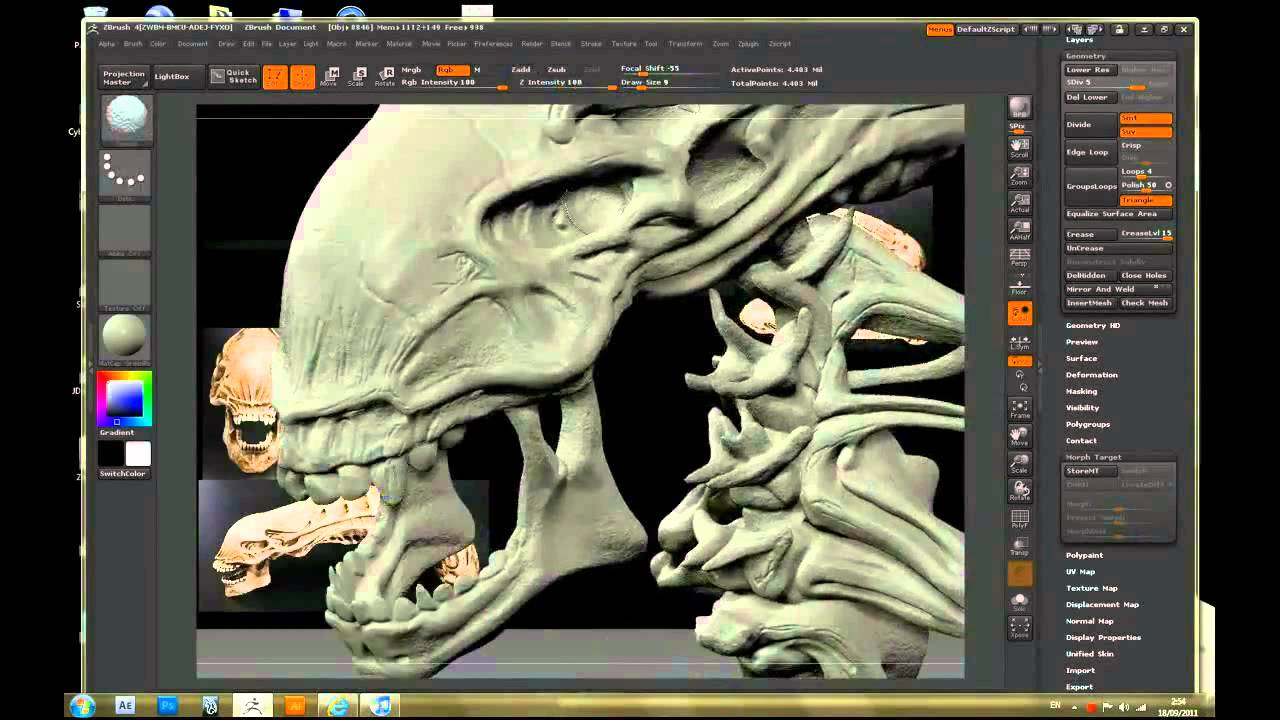Toggle Zadd sculpt mode
Viewport: 1280px width, 720px height.
point(521,70)
